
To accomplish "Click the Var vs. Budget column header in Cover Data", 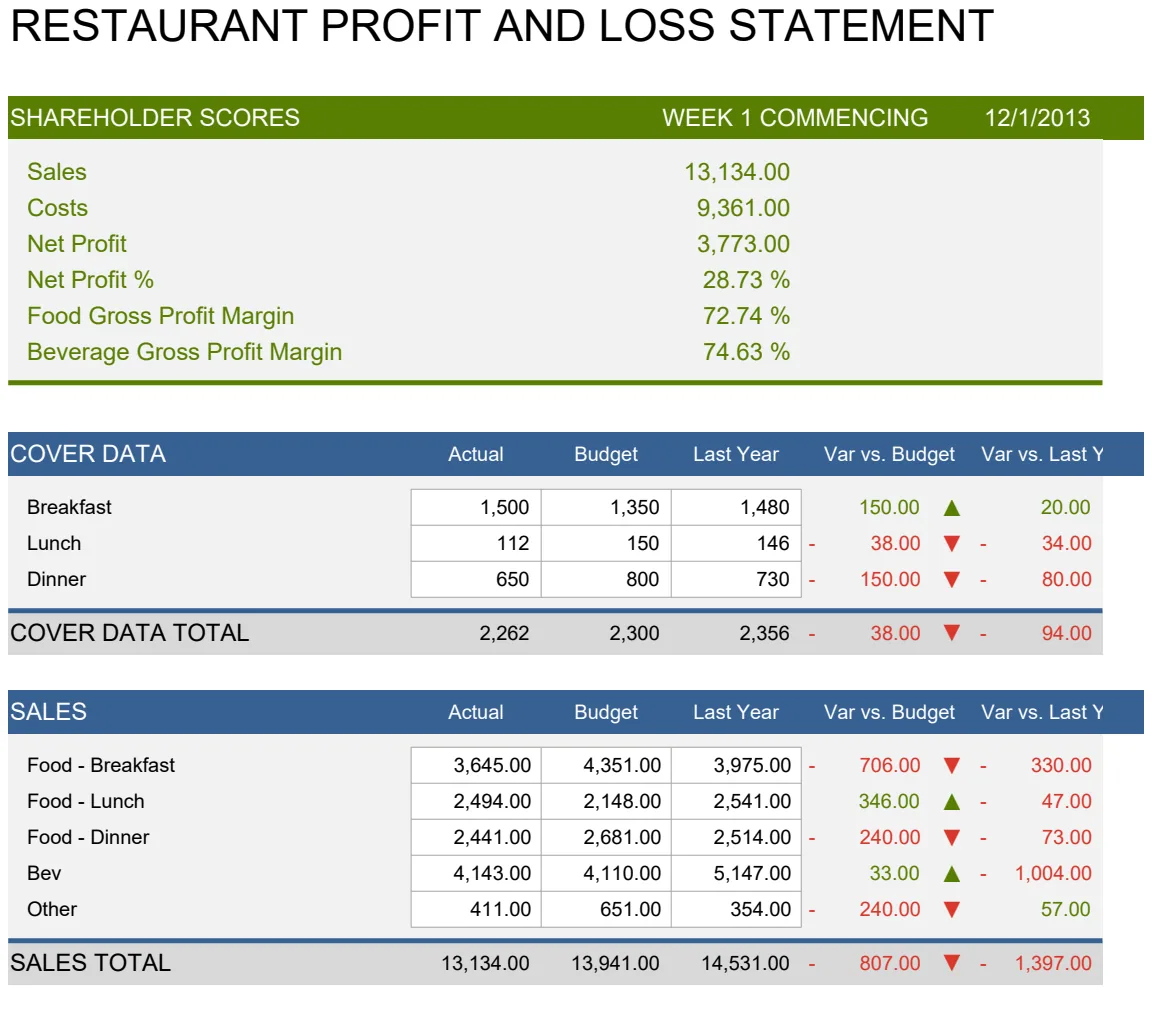I will point(889,455).
